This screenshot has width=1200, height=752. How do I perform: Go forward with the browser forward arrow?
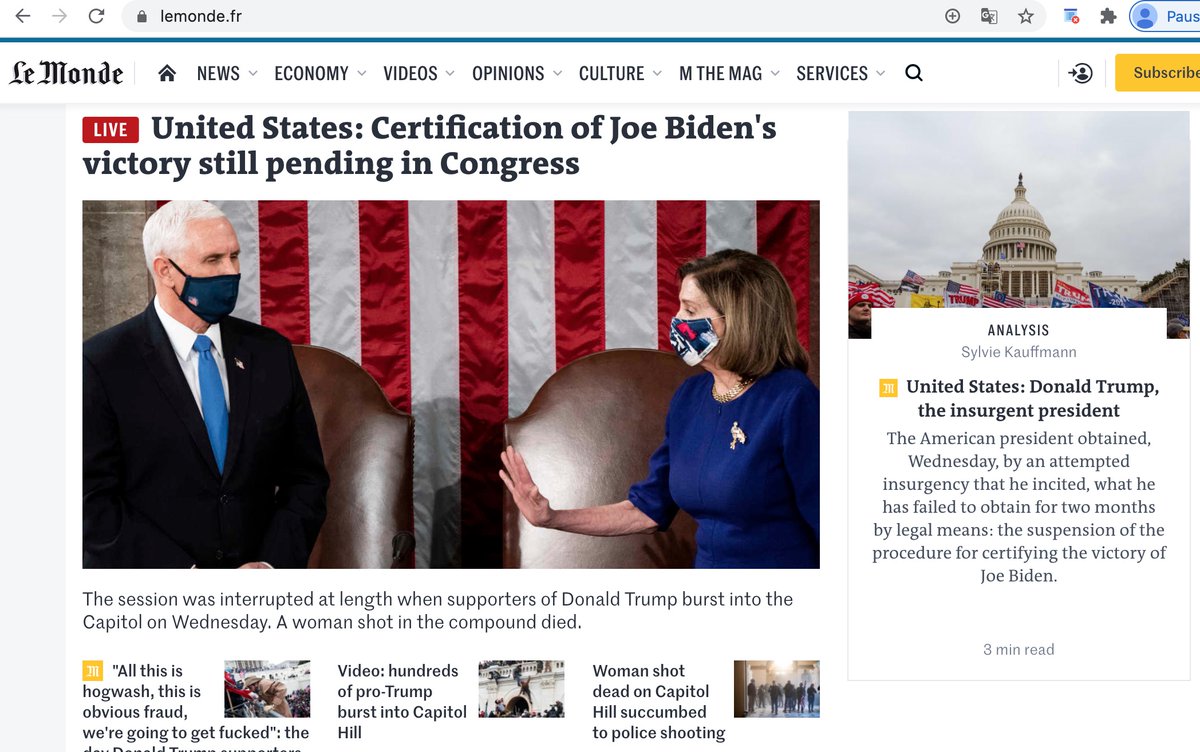click(60, 16)
